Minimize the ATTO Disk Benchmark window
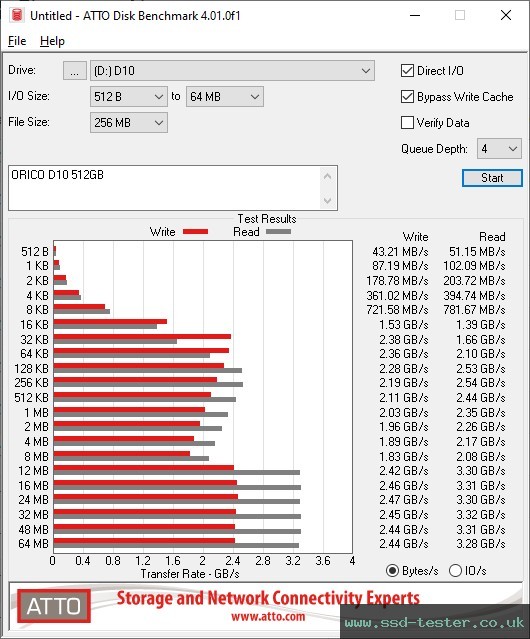The image size is (530, 639). pos(415,15)
